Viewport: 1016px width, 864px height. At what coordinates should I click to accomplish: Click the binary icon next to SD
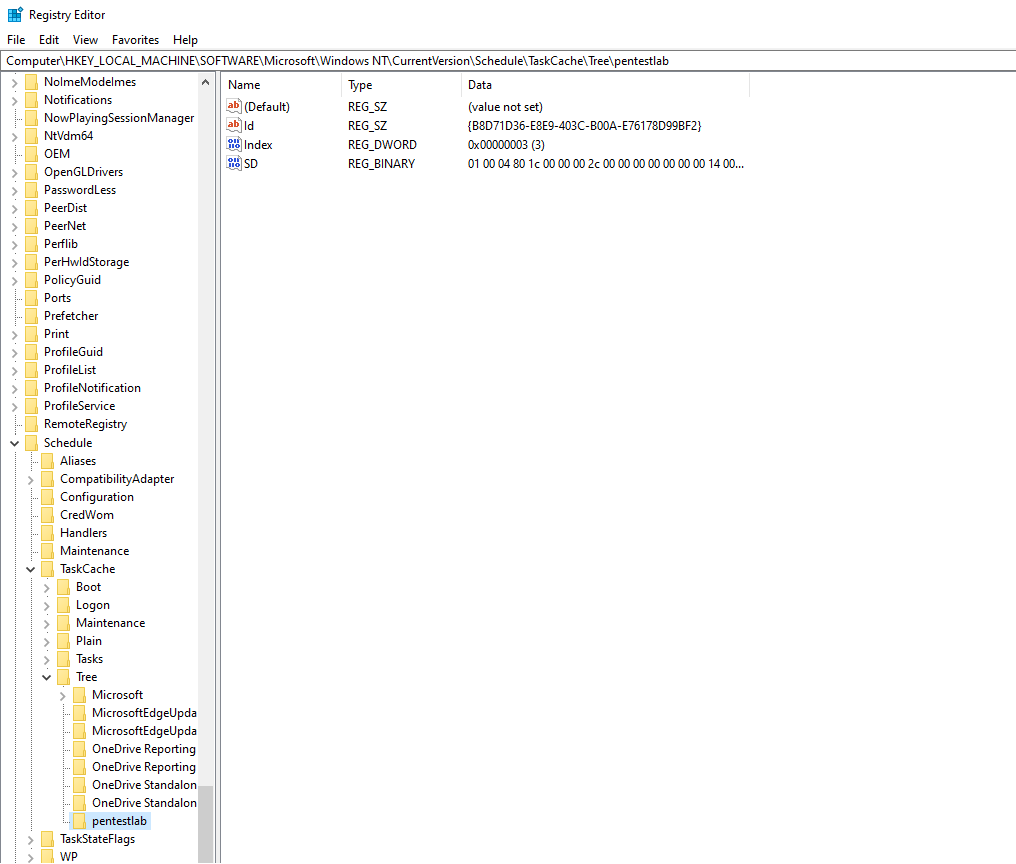pos(235,163)
